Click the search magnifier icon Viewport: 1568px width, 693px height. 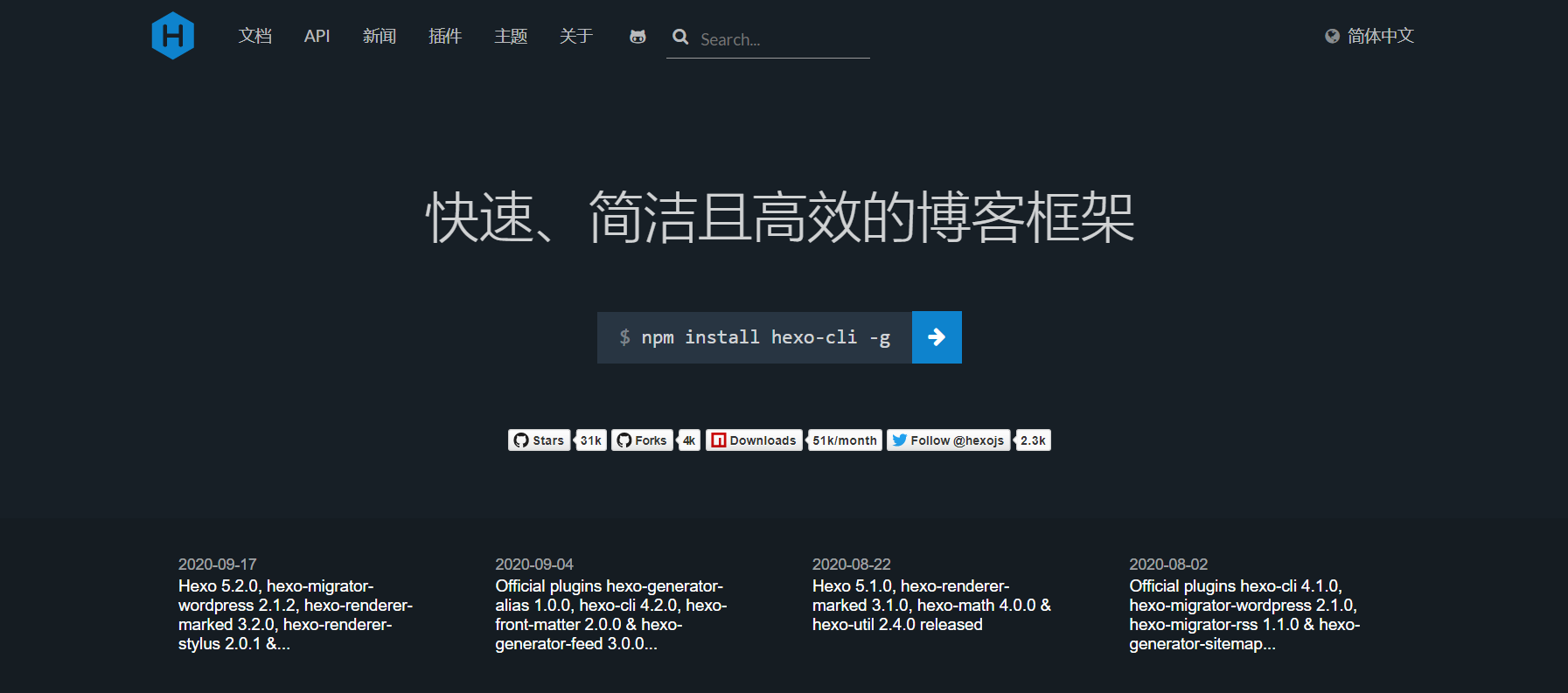(x=680, y=37)
